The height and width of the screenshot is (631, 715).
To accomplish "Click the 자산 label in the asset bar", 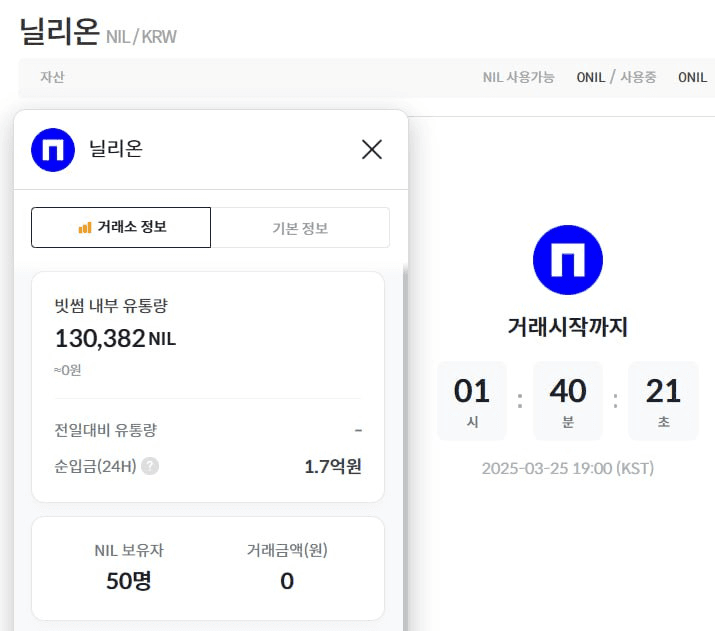I will 52,77.
